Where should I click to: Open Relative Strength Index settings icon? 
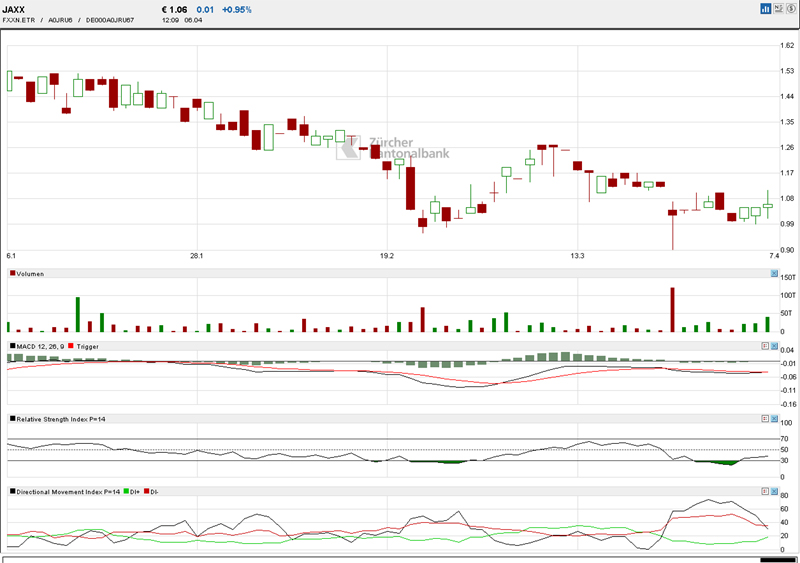pos(764,418)
